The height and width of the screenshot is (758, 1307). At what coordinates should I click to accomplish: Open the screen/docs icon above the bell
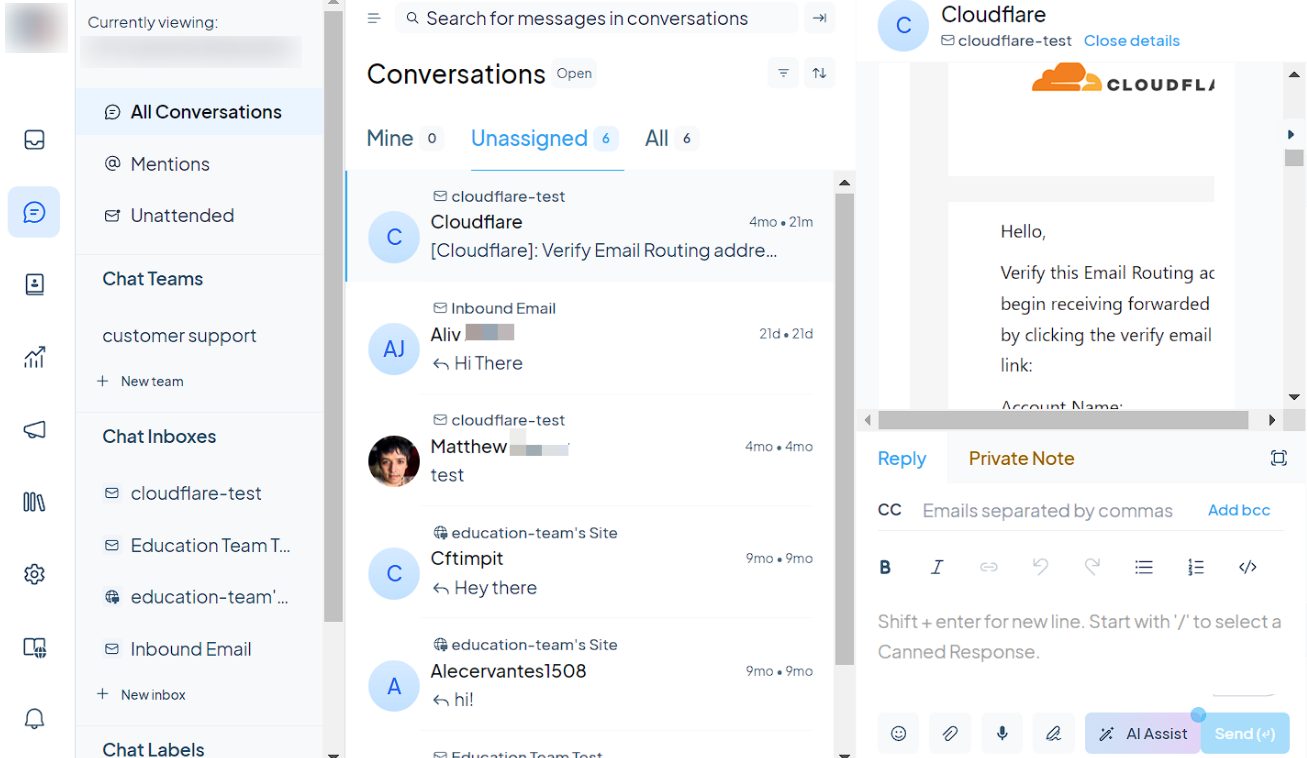[x=34, y=647]
